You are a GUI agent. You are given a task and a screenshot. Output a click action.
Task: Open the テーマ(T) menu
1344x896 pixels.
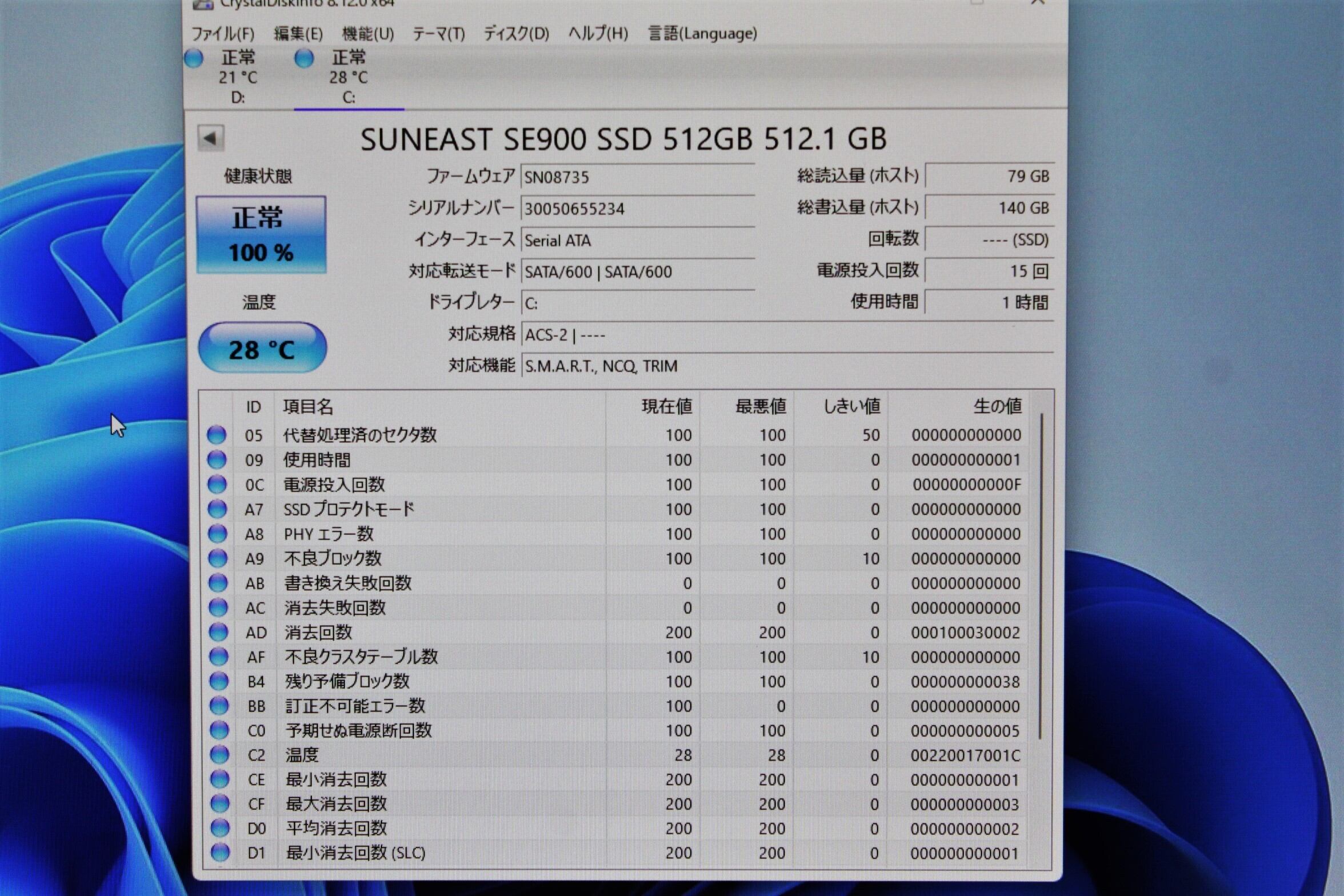[438, 34]
